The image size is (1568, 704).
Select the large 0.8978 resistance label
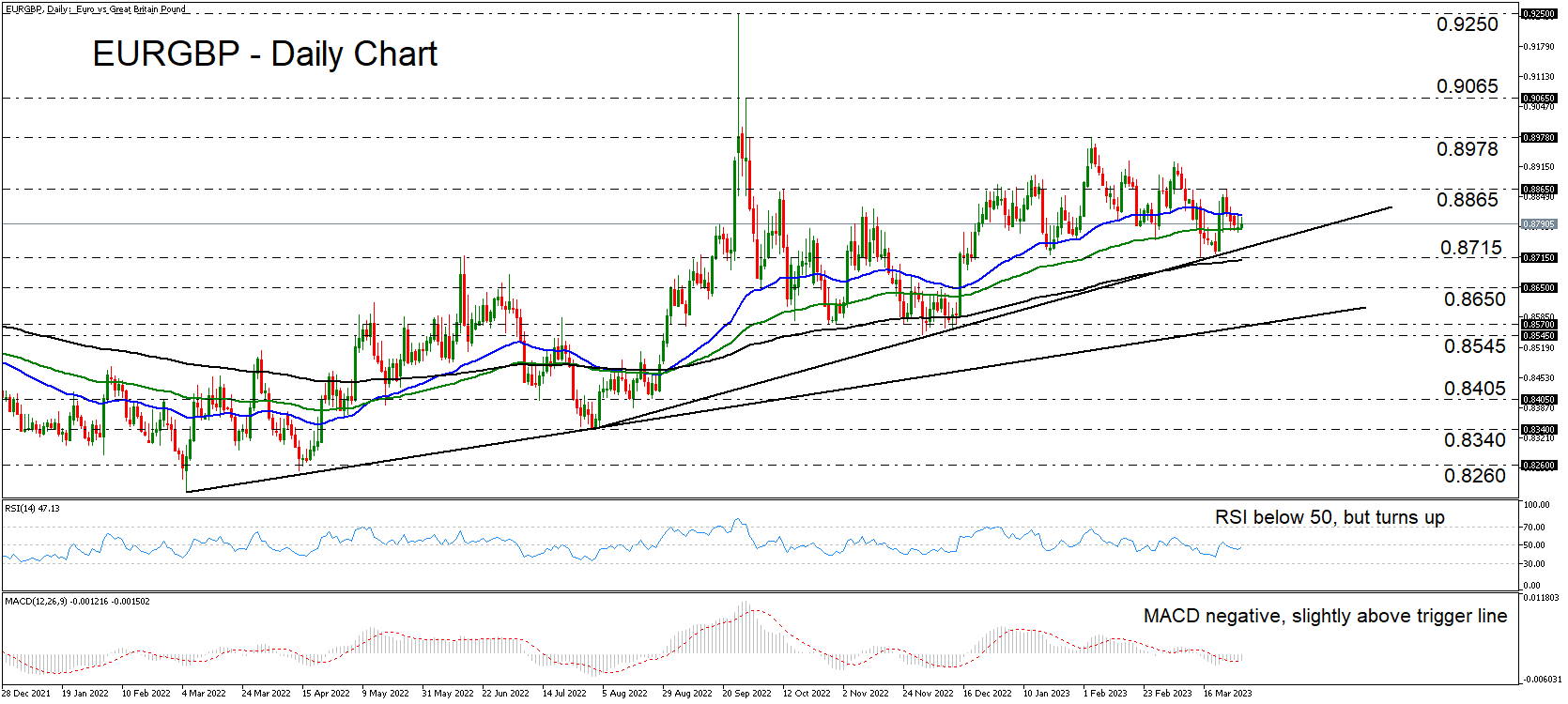point(1468,148)
